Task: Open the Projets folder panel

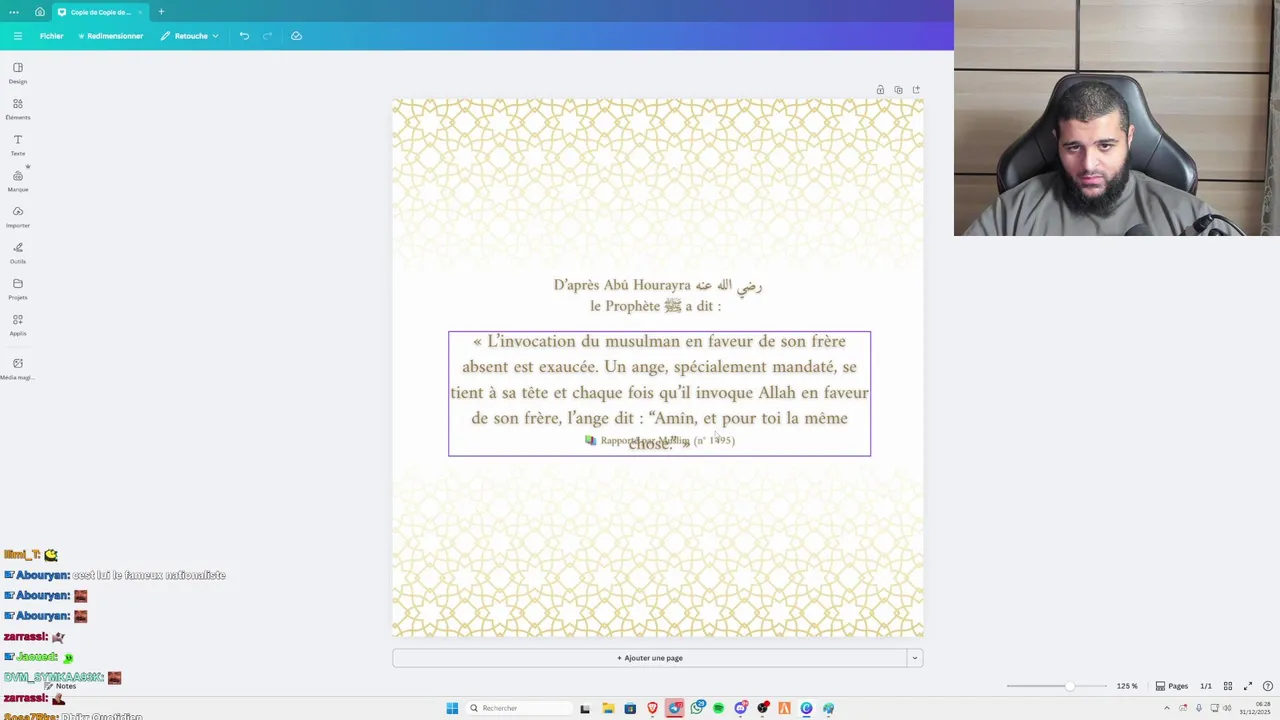Action: click(x=18, y=289)
